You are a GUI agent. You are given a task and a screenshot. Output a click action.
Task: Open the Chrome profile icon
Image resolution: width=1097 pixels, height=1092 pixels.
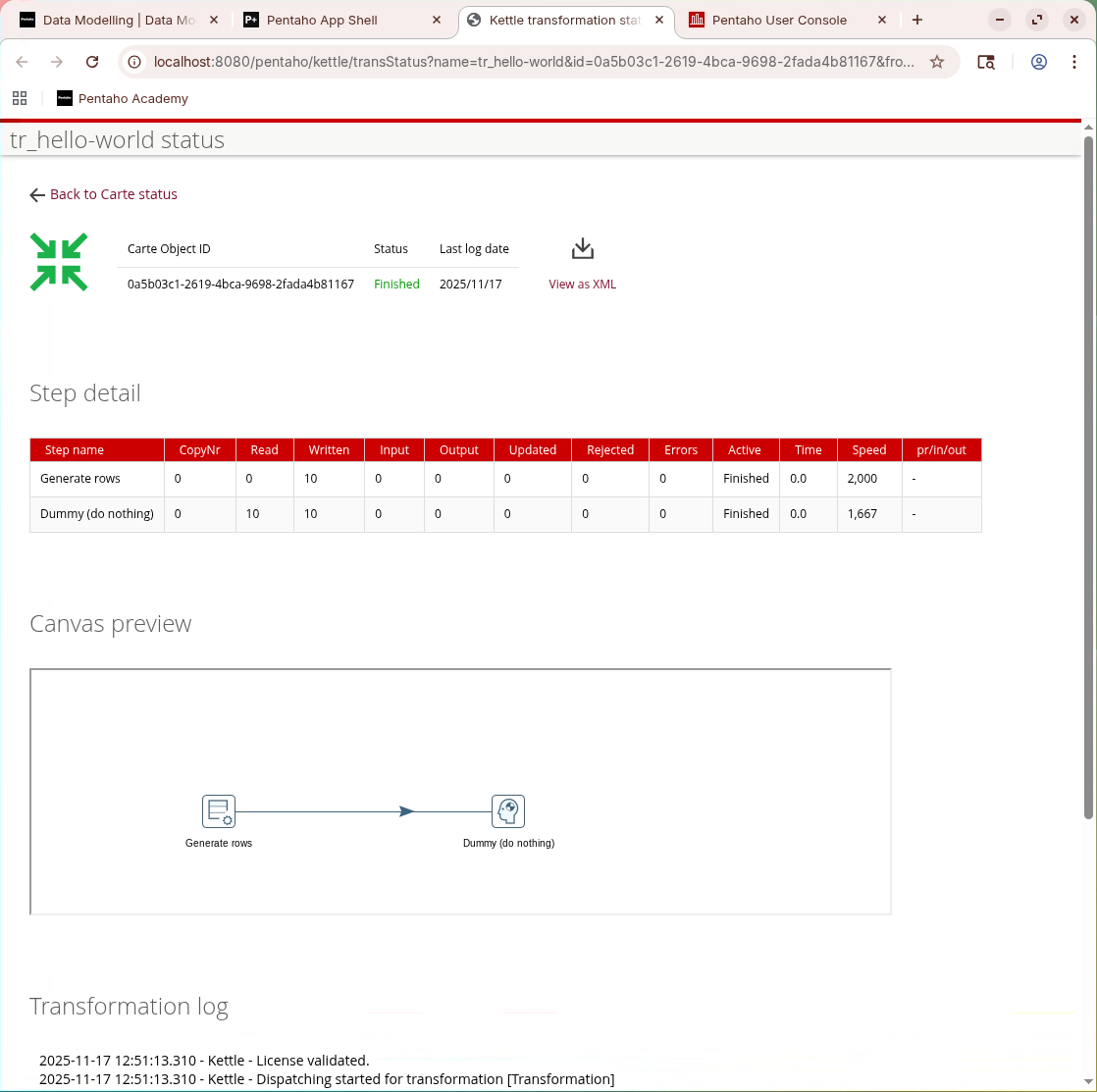pos(1039,62)
